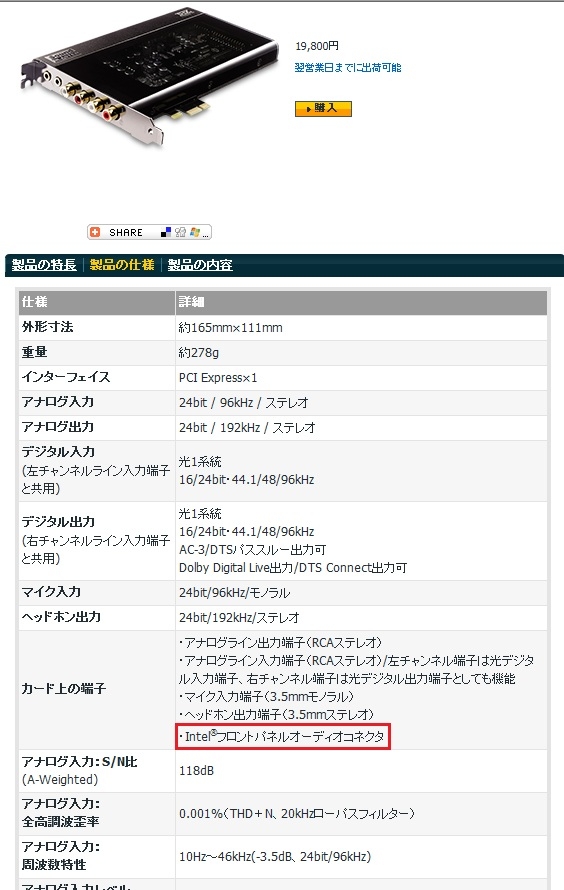Click the カード上の端子 row label
564x890 pixels.
64,689
